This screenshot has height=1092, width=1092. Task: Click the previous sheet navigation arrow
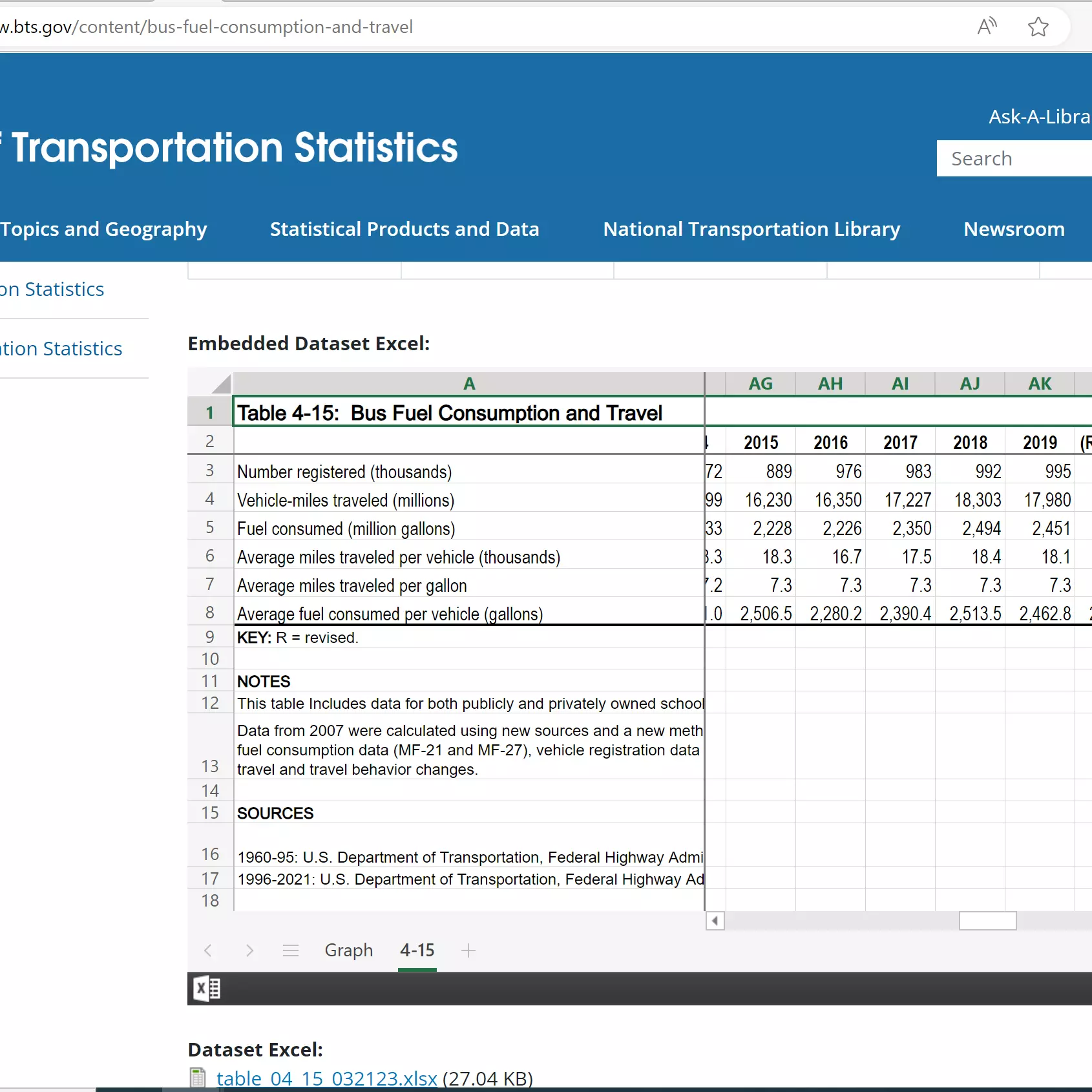click(208, 950)
